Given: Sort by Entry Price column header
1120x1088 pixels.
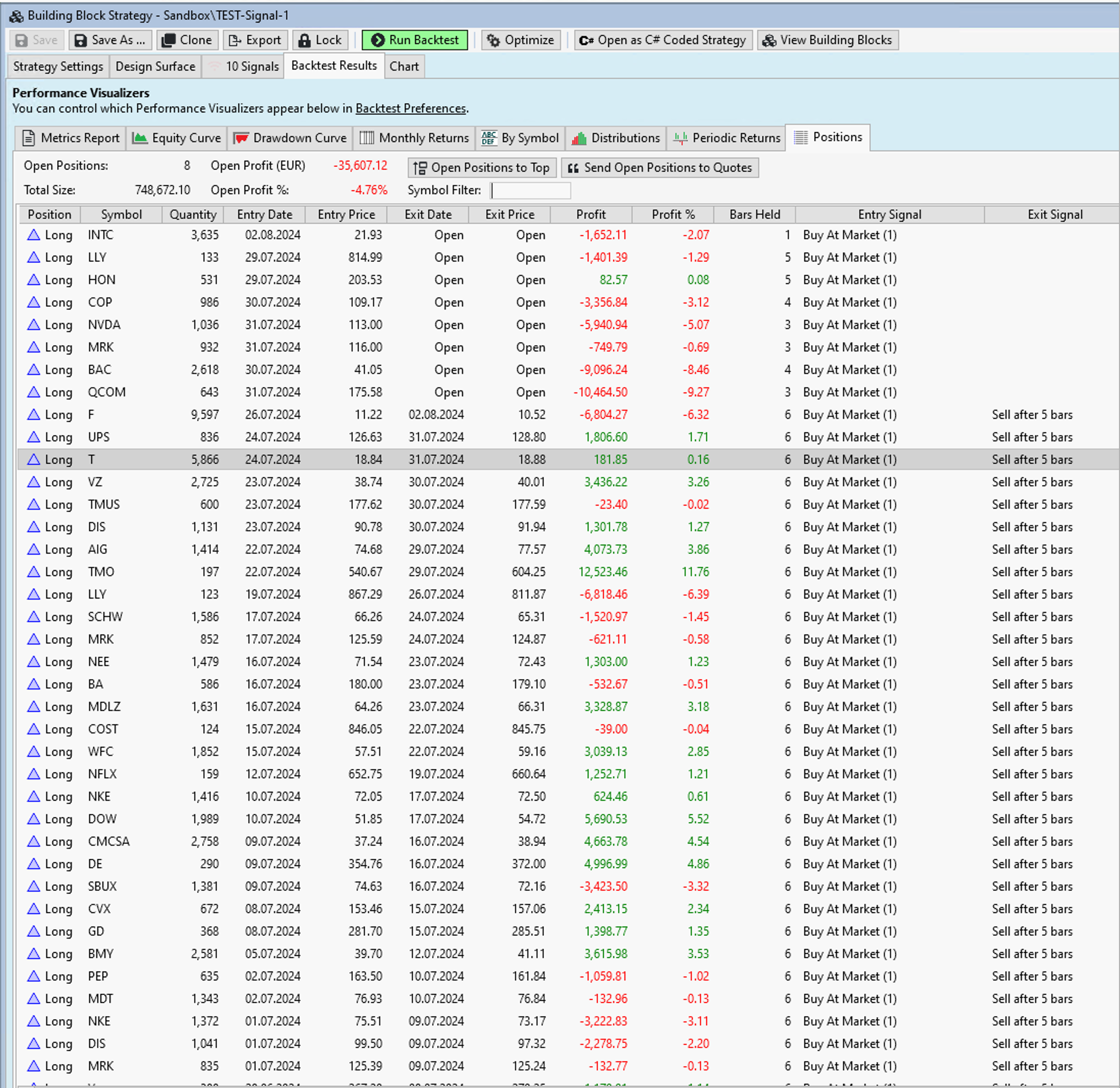Looking at the screenshot, I should click(x=346, y=215).
